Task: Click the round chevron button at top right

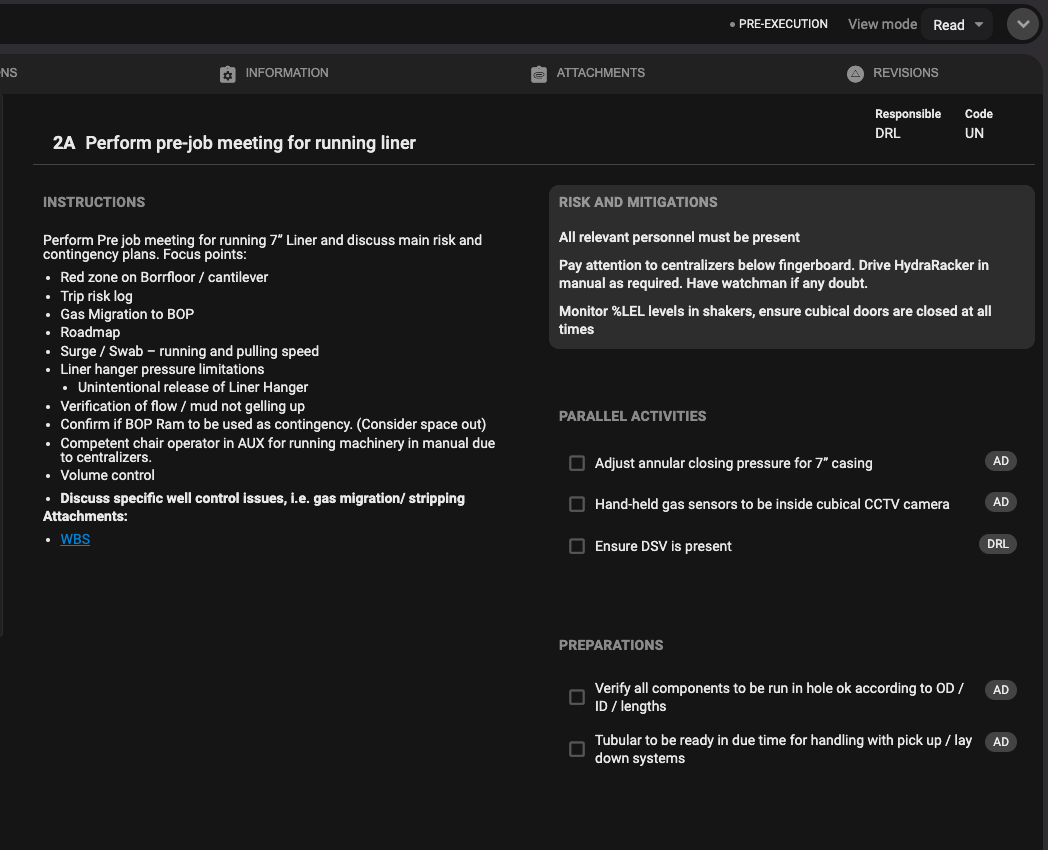Action: tap(1022, 25)
